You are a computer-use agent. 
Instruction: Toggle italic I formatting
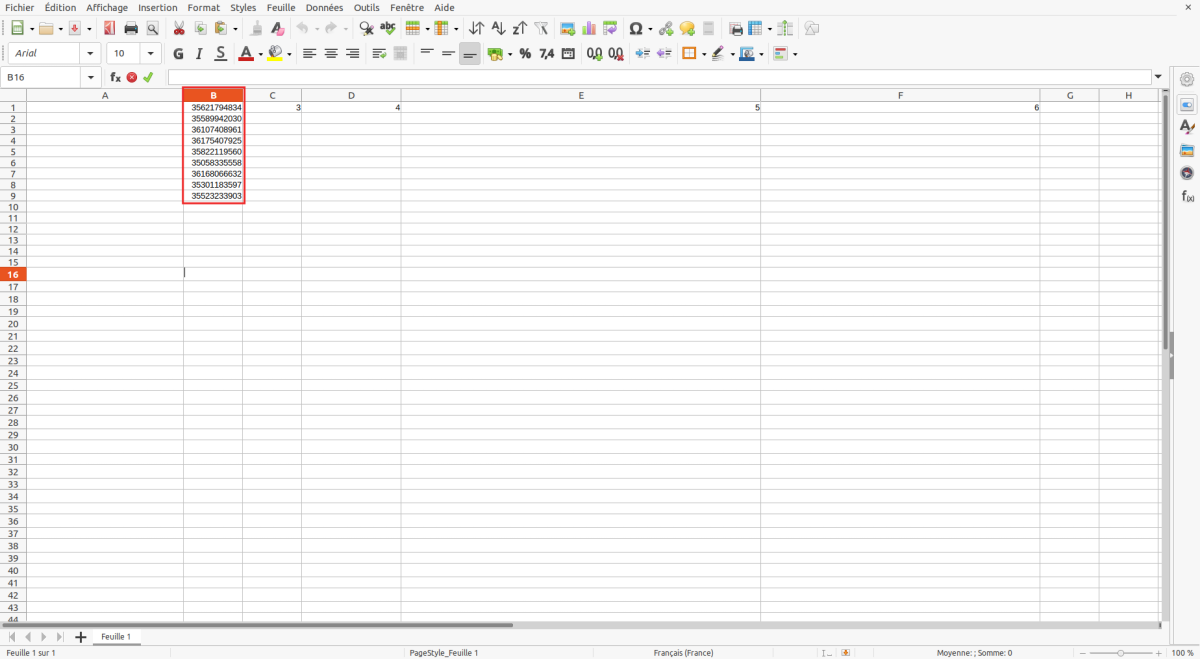[x=199, y=54]
